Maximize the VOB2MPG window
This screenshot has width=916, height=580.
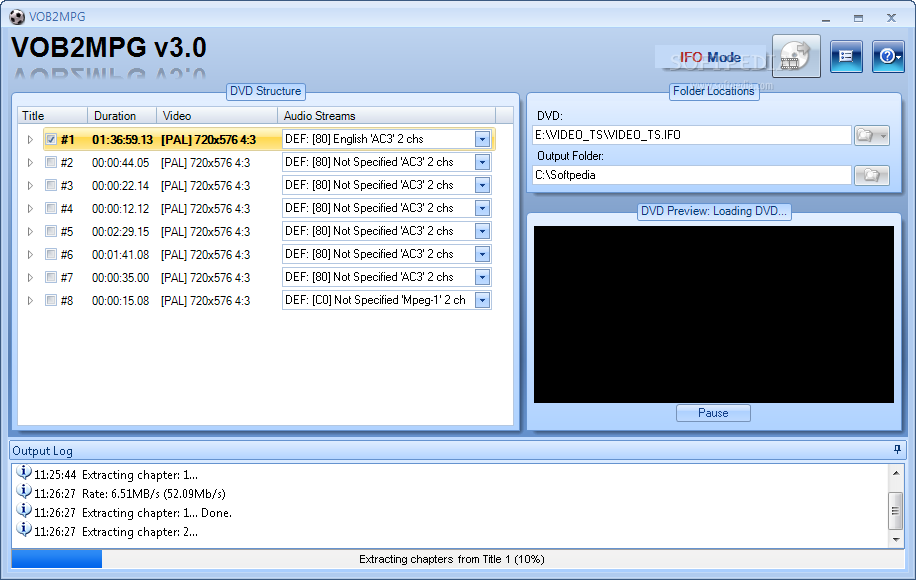[x=858, y=18]
